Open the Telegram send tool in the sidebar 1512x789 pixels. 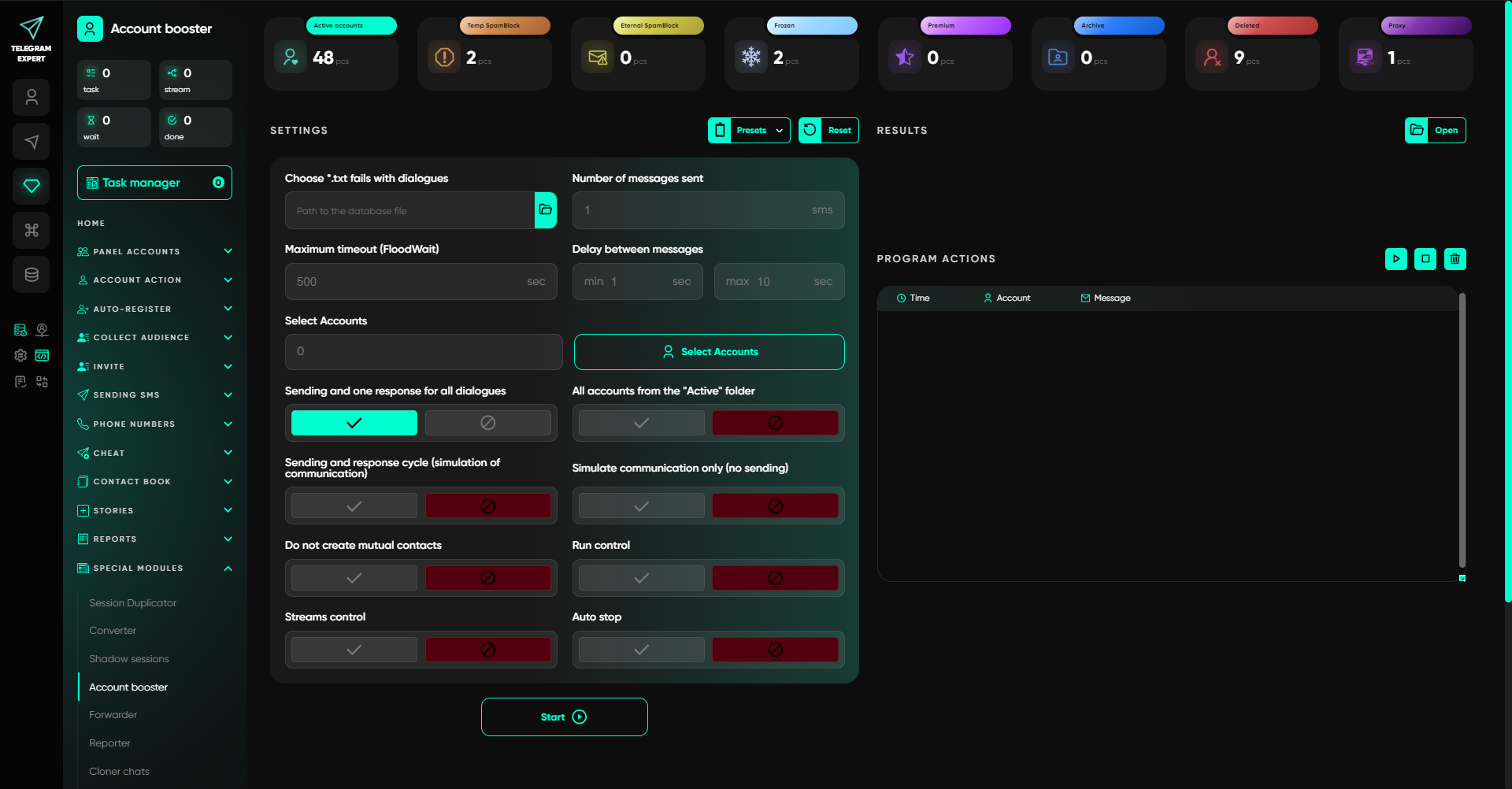[31, 142]
